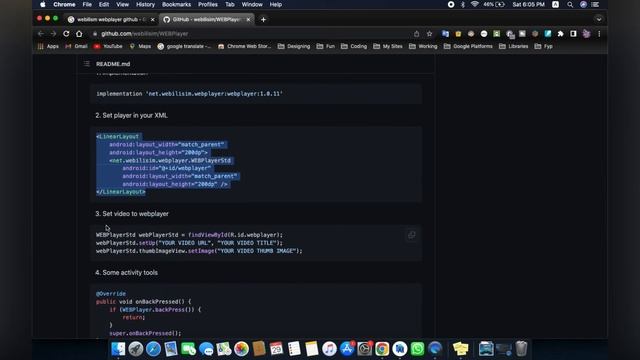Click the 'Set player in your XML' heading
The height and width of the screenshot is (360, 640).
pos(131,116)
